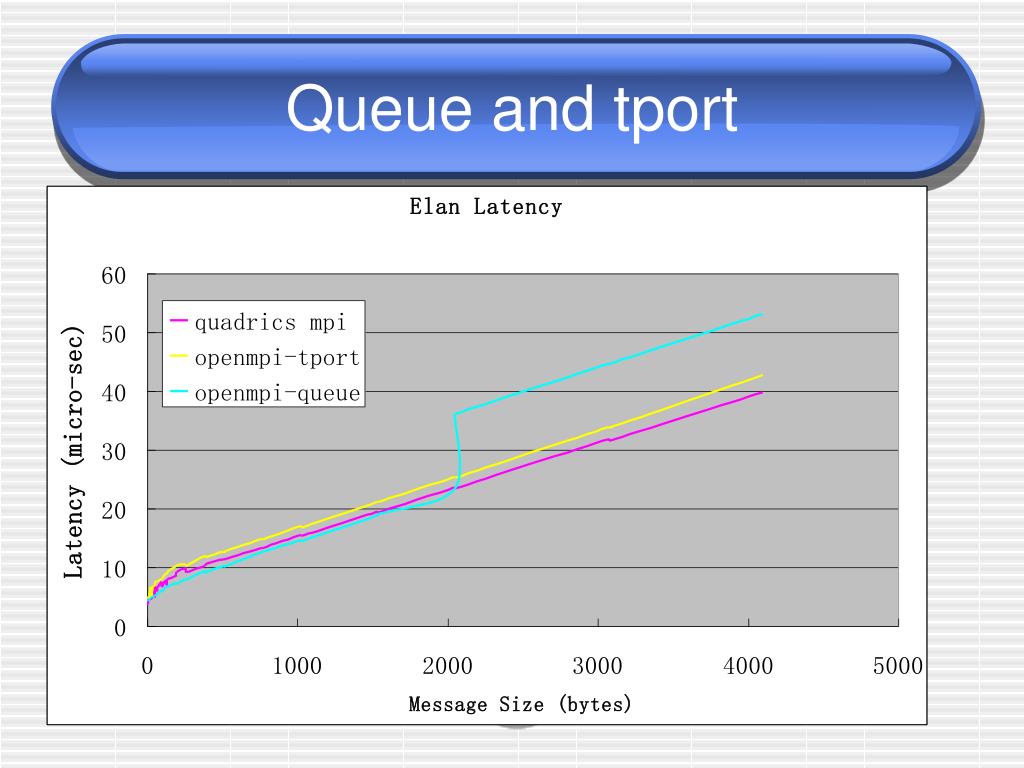Click the y-axis value 10

tap(114, 569)
